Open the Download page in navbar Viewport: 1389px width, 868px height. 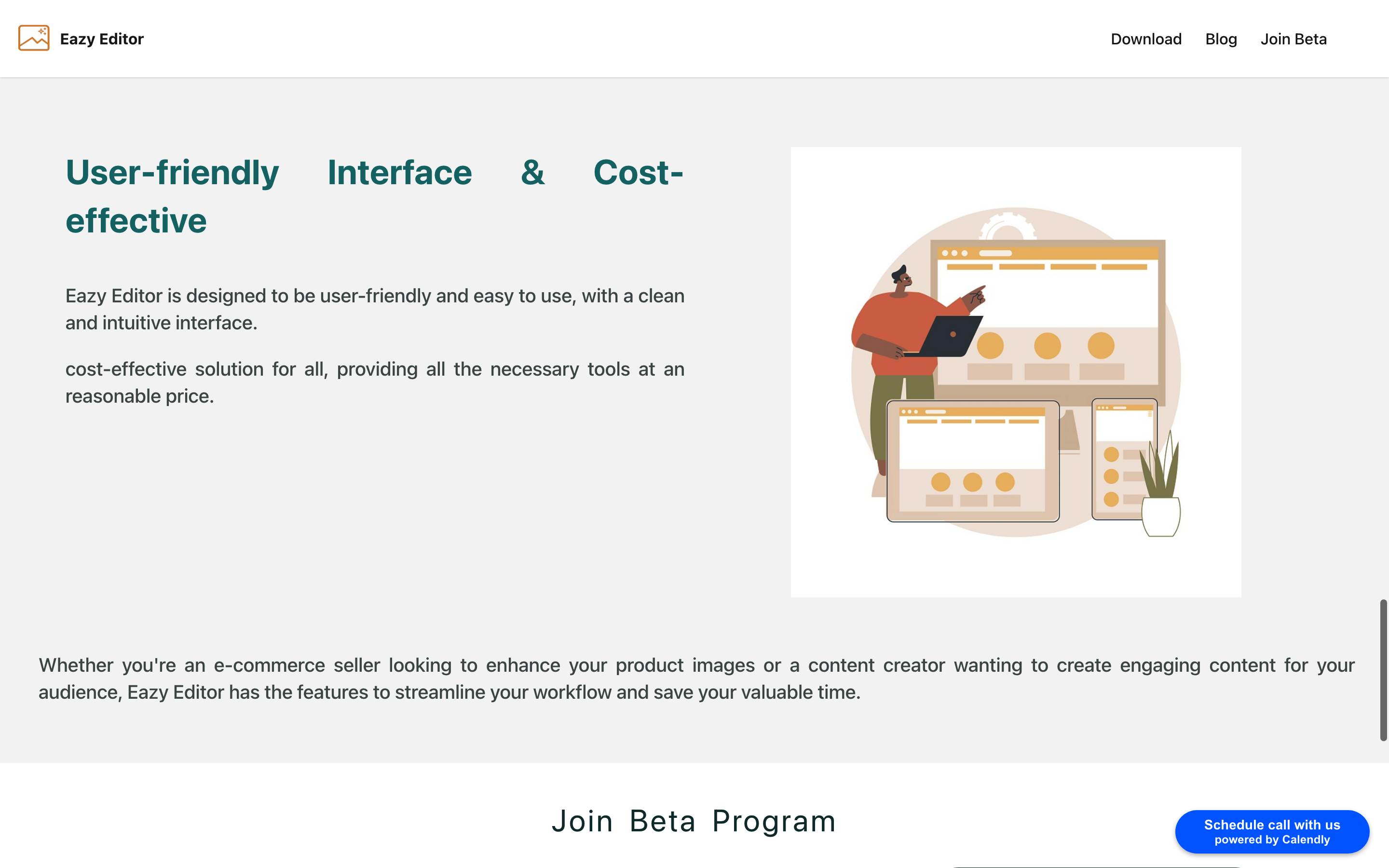pyautogui.click(x=1146, y=39)
